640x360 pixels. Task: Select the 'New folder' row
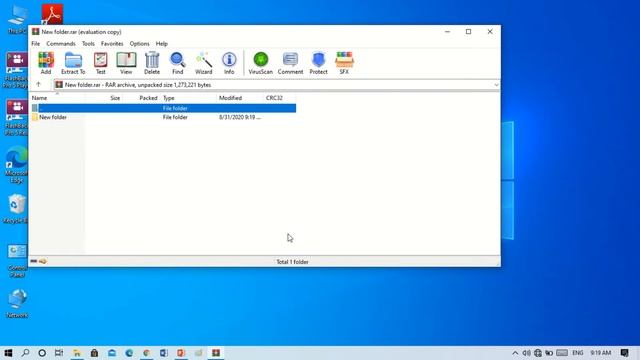(x=164, y=117)
